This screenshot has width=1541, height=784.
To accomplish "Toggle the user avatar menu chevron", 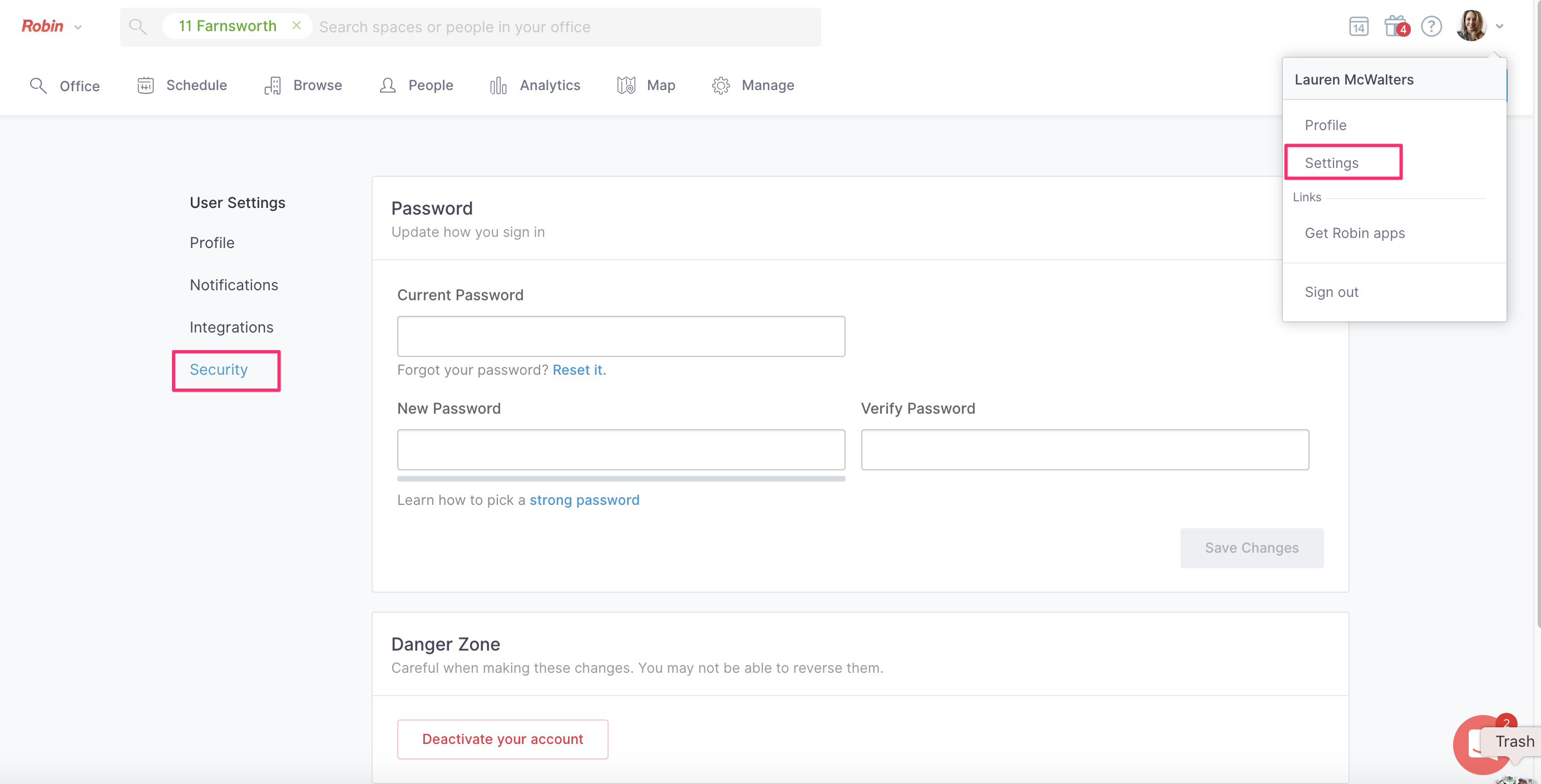I will coord(1500,27).
